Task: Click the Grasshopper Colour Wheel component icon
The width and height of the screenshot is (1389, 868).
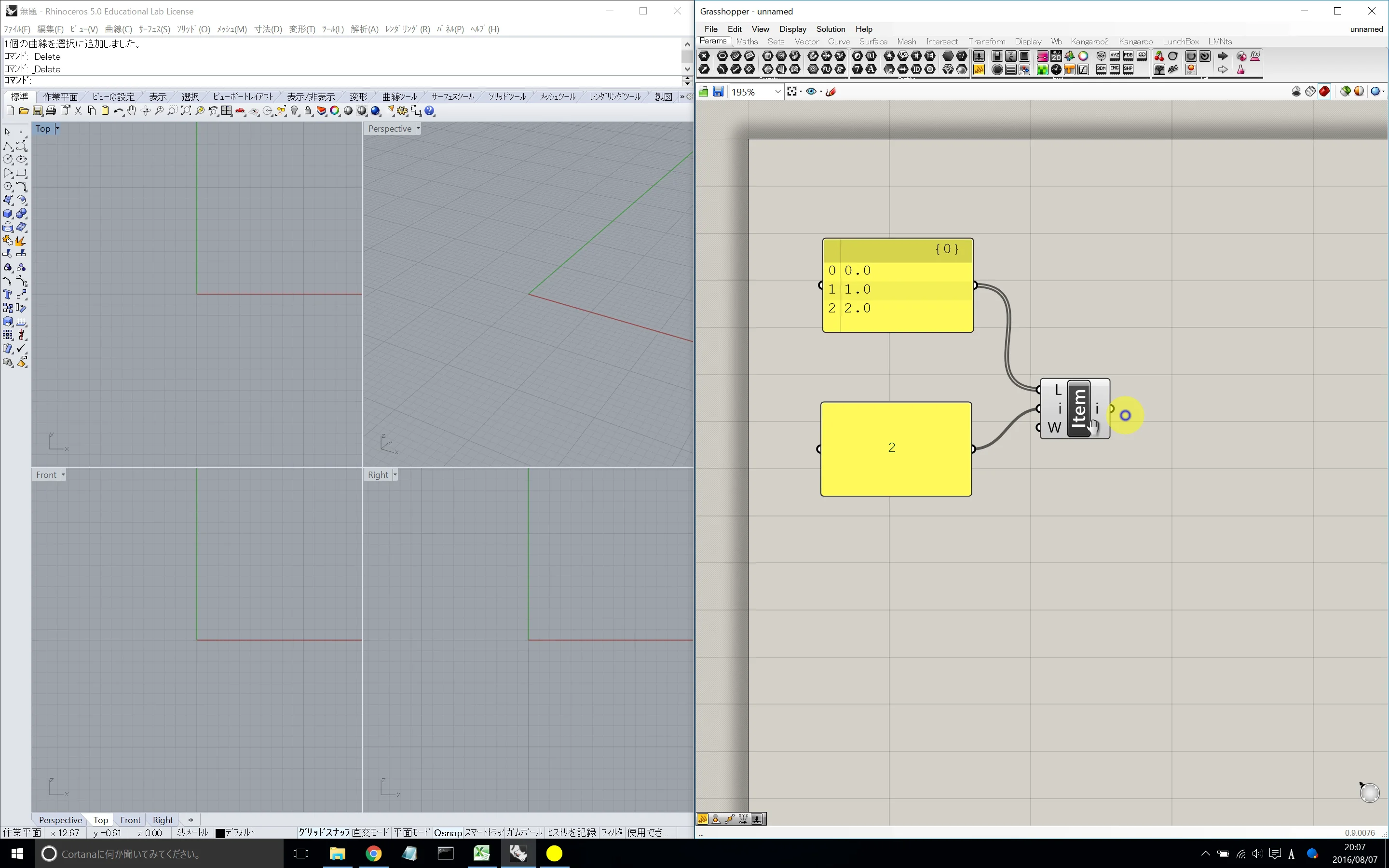Action: [1083, 56]
